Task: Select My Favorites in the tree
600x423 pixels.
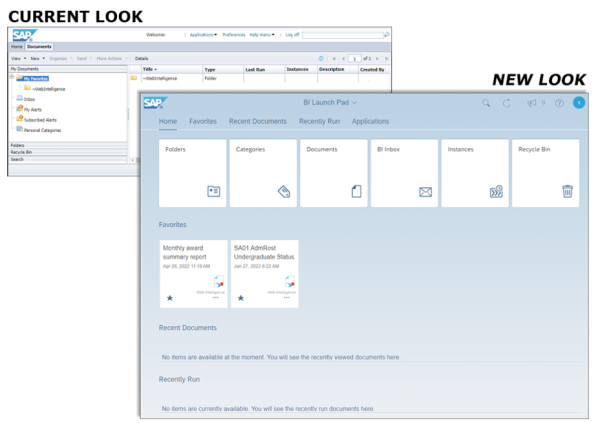Action: pos(36,78)
